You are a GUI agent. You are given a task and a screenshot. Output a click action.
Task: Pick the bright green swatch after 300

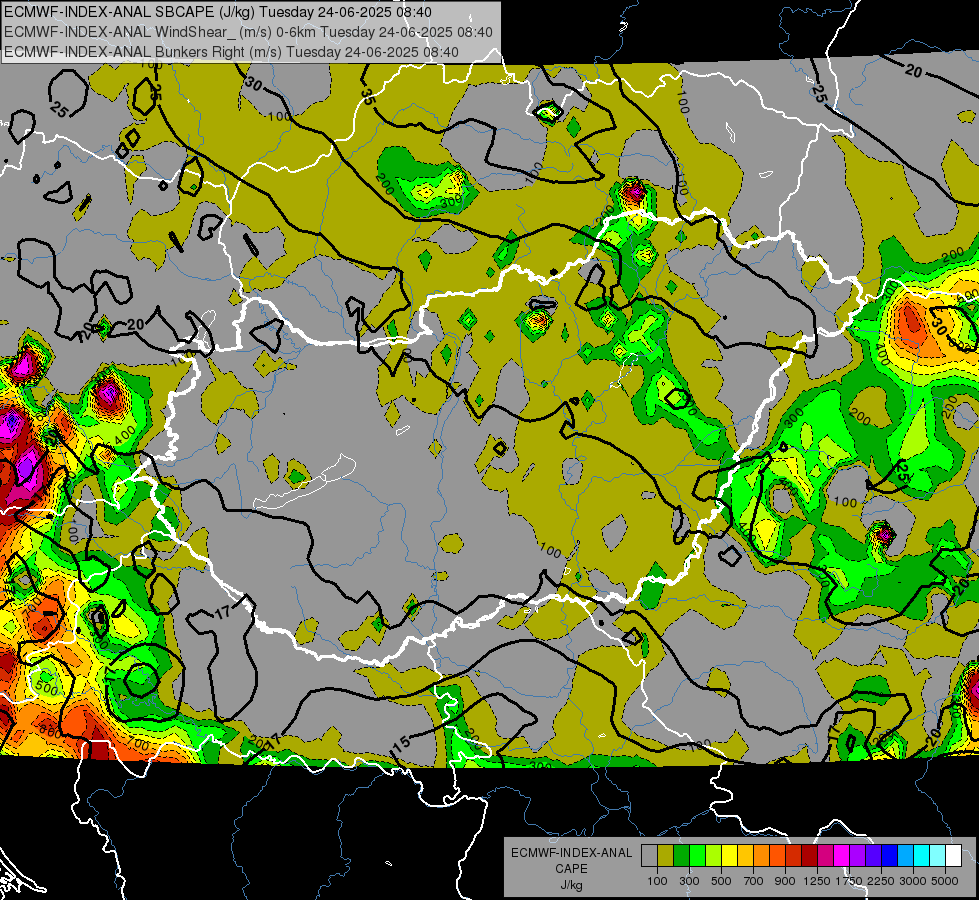point(697,856)
